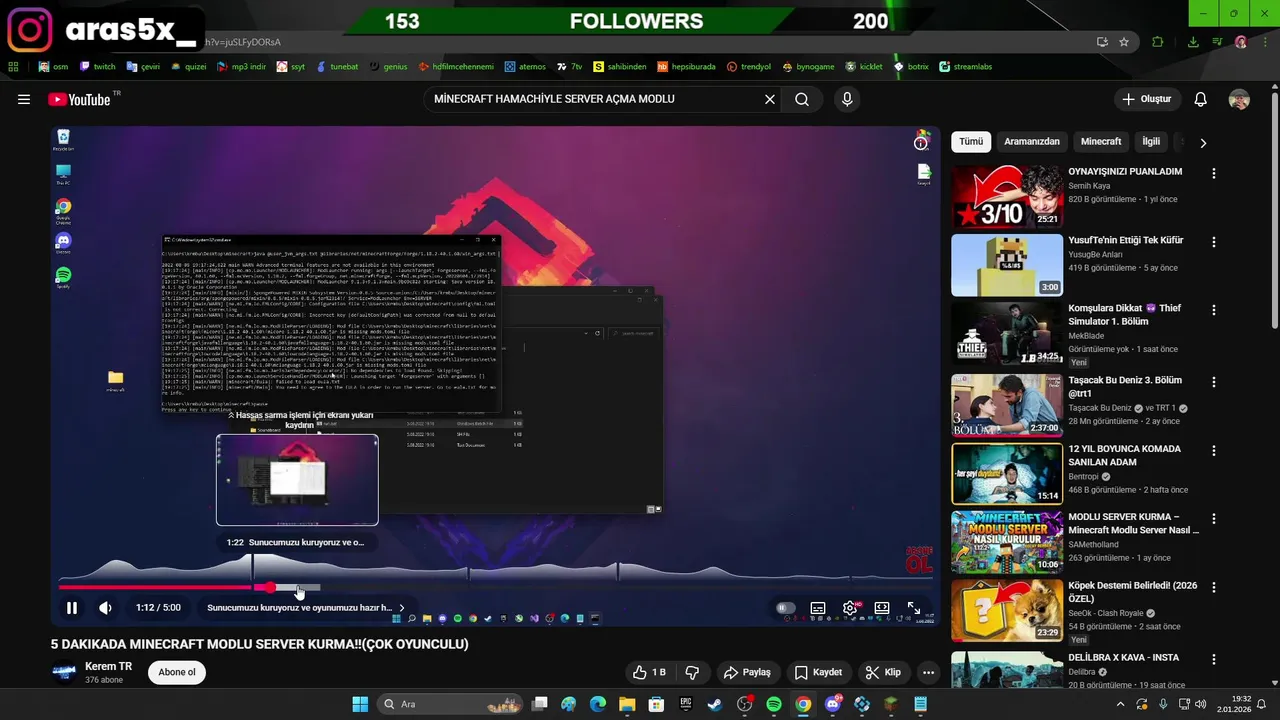This screenshot has width=1280, height=720.
Task: Toggle subtitles in the video player
Action: click(x=818, y=607)
